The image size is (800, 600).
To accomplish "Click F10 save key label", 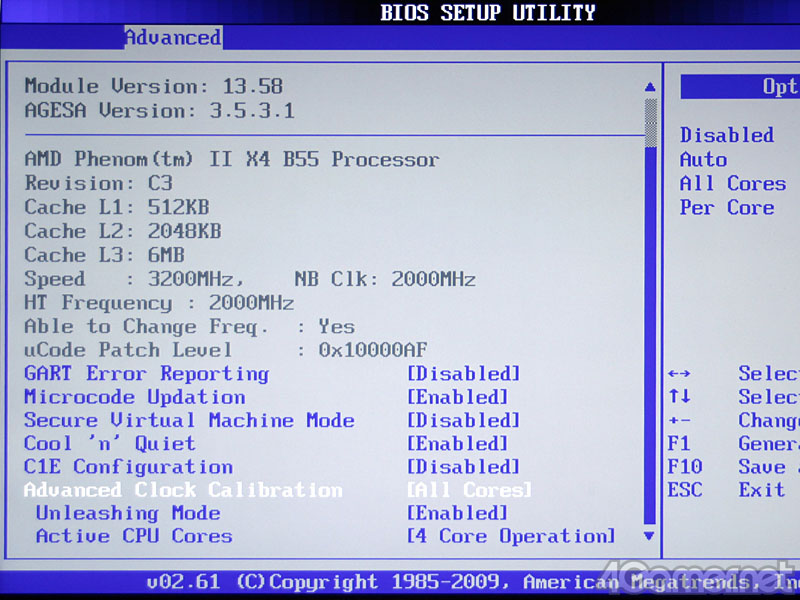I will click(x=685, y=467).
